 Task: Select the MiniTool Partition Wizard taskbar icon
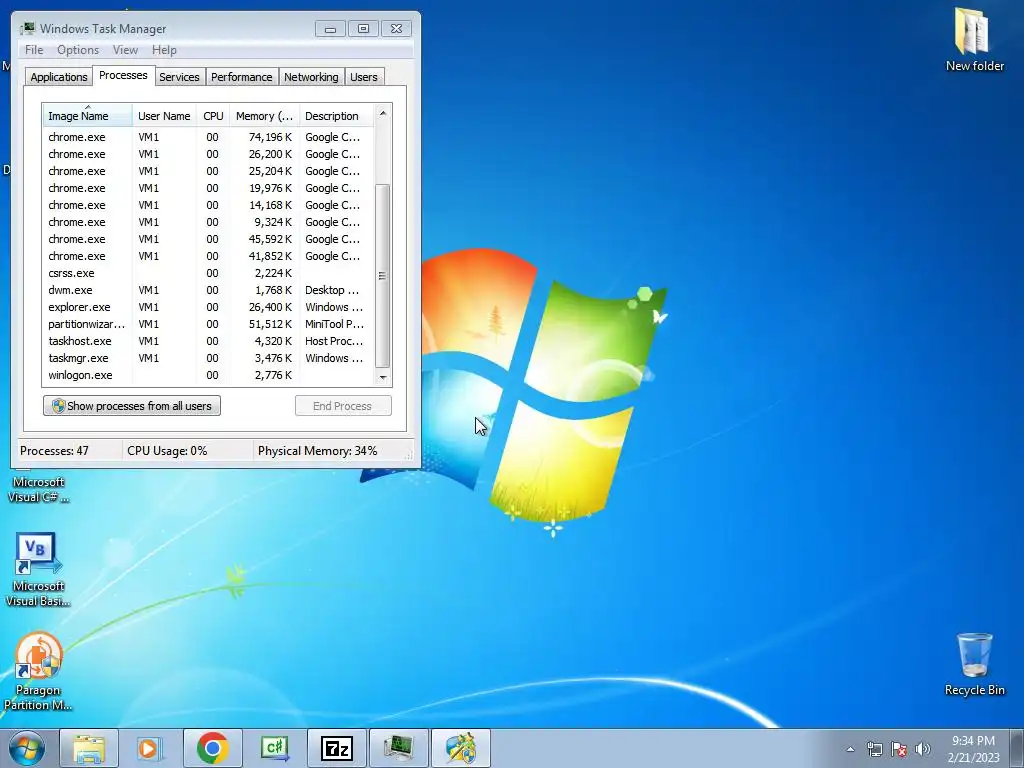(460, 748)
